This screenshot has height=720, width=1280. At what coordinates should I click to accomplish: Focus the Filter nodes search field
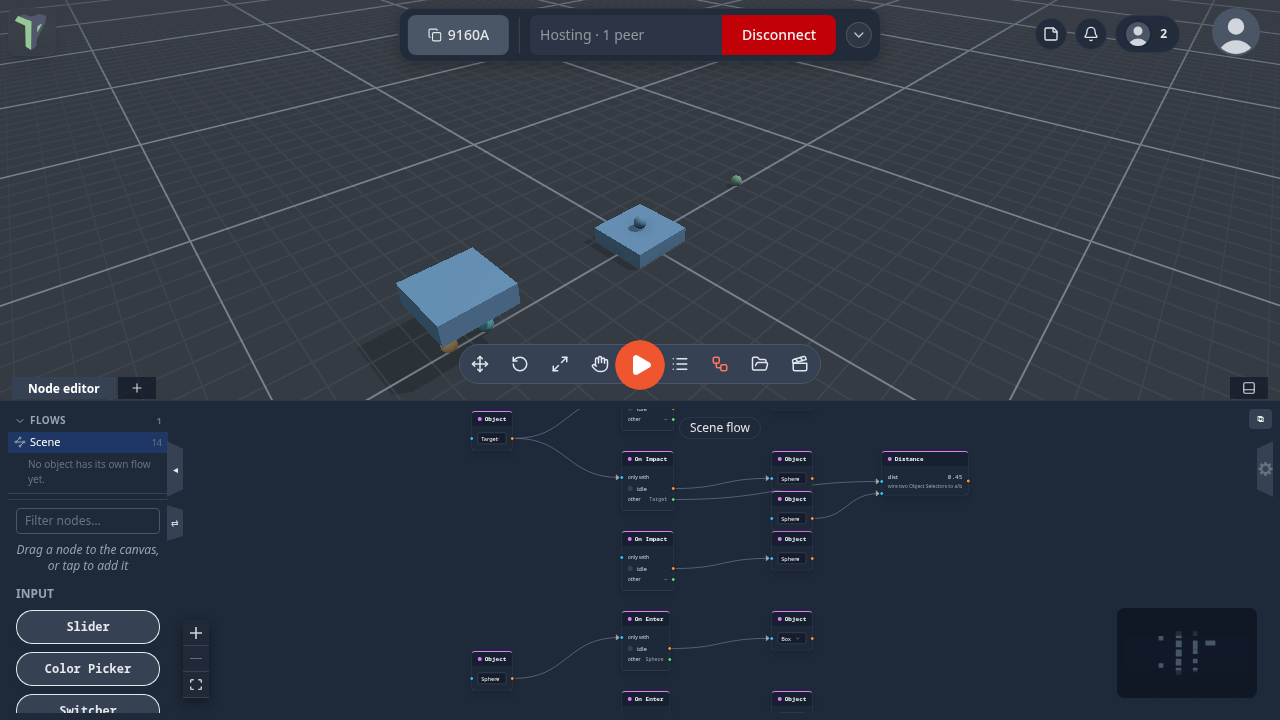pyautogui.click(x=88, y=521)
